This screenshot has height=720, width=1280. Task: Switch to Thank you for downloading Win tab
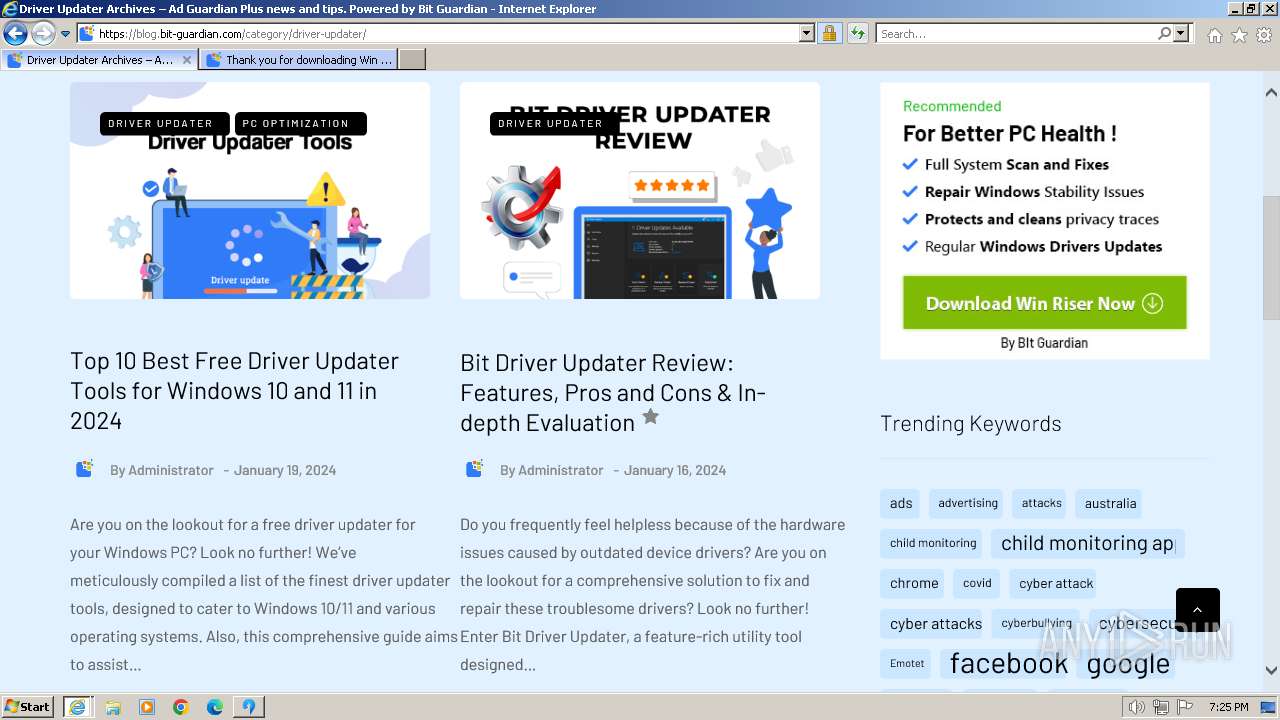tap(300, 60)
